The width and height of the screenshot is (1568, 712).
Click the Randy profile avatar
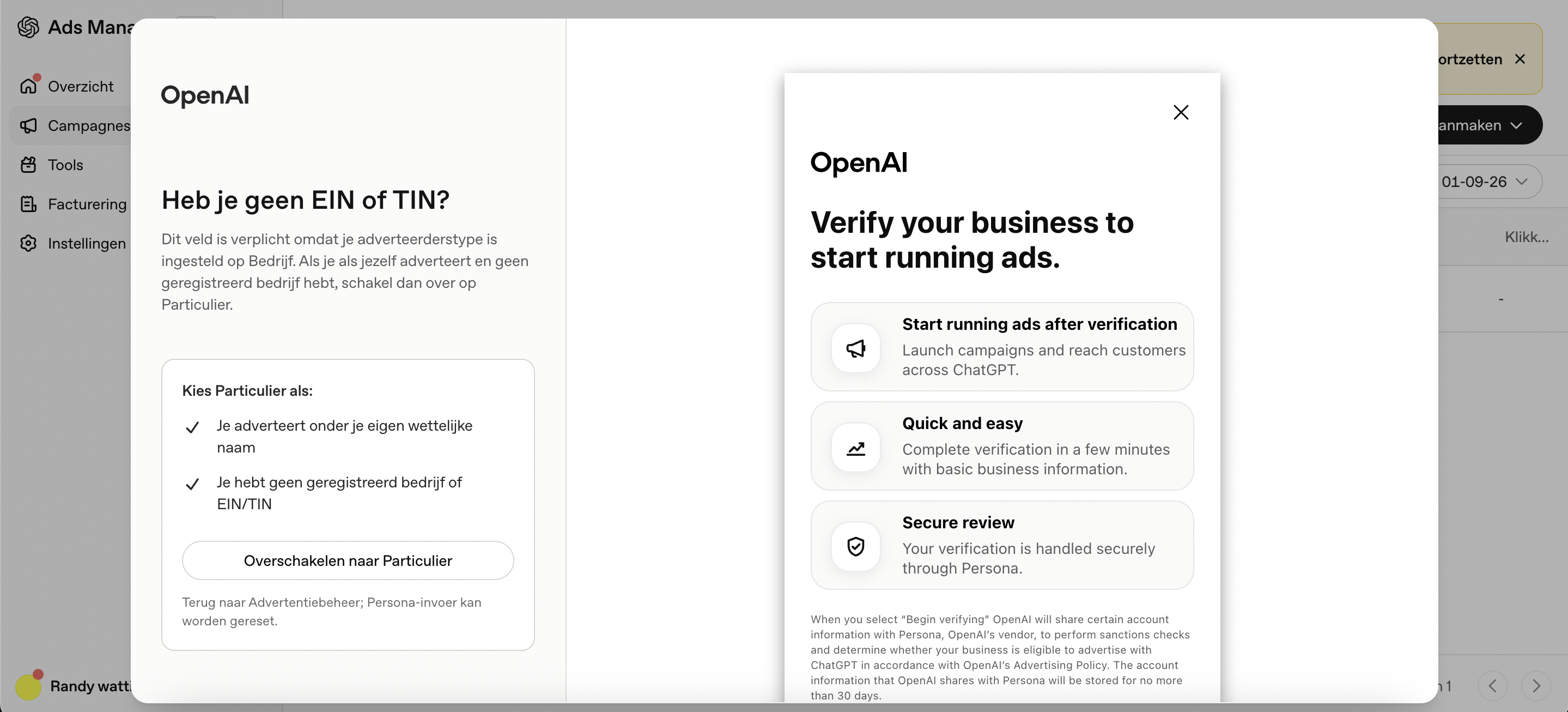[28, 686]
